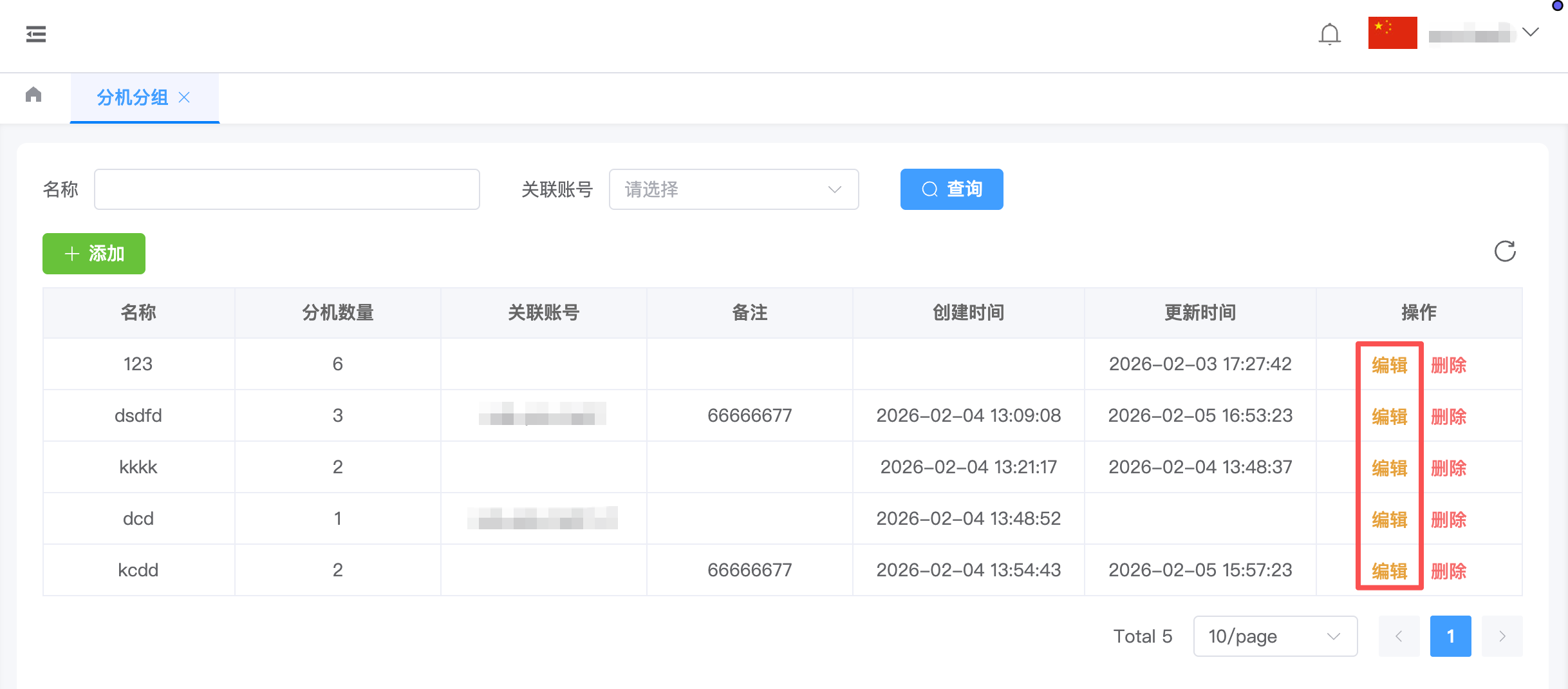
Task: Click 删除 for the kcdd group
Action: [x=1448, y=571]
